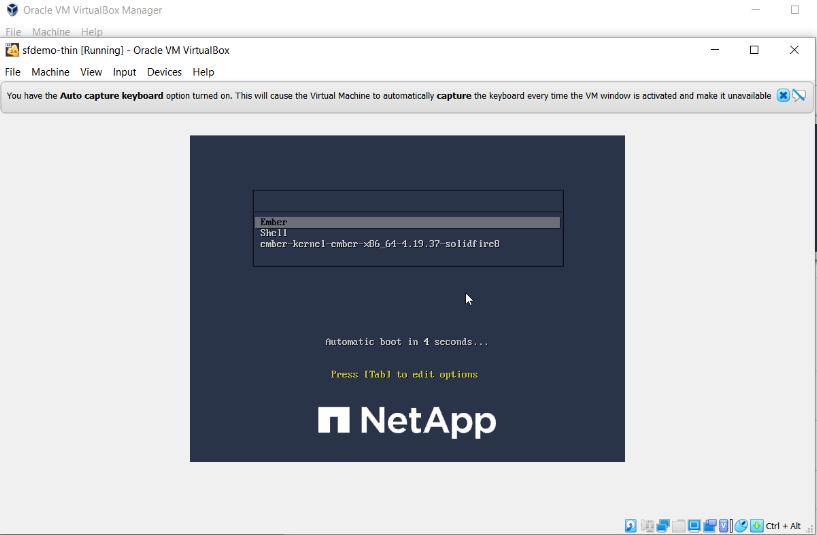Open File menu in VirtualBox Manager window
Viewport: 817px width, 535px height.
pyautogui.click(x=13, y=32)
